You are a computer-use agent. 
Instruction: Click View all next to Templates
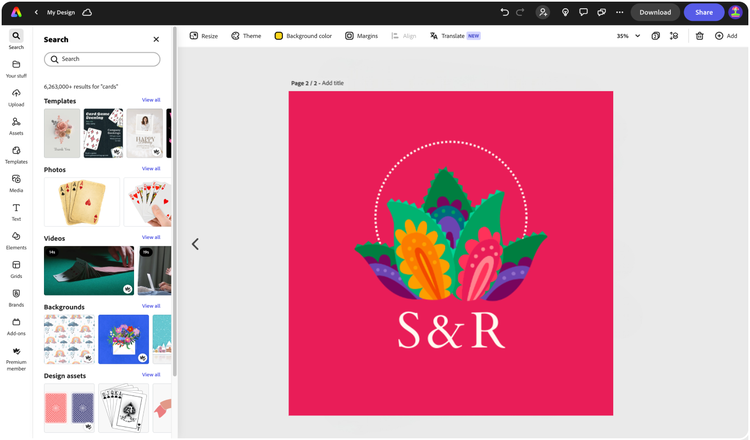(151, 100)
